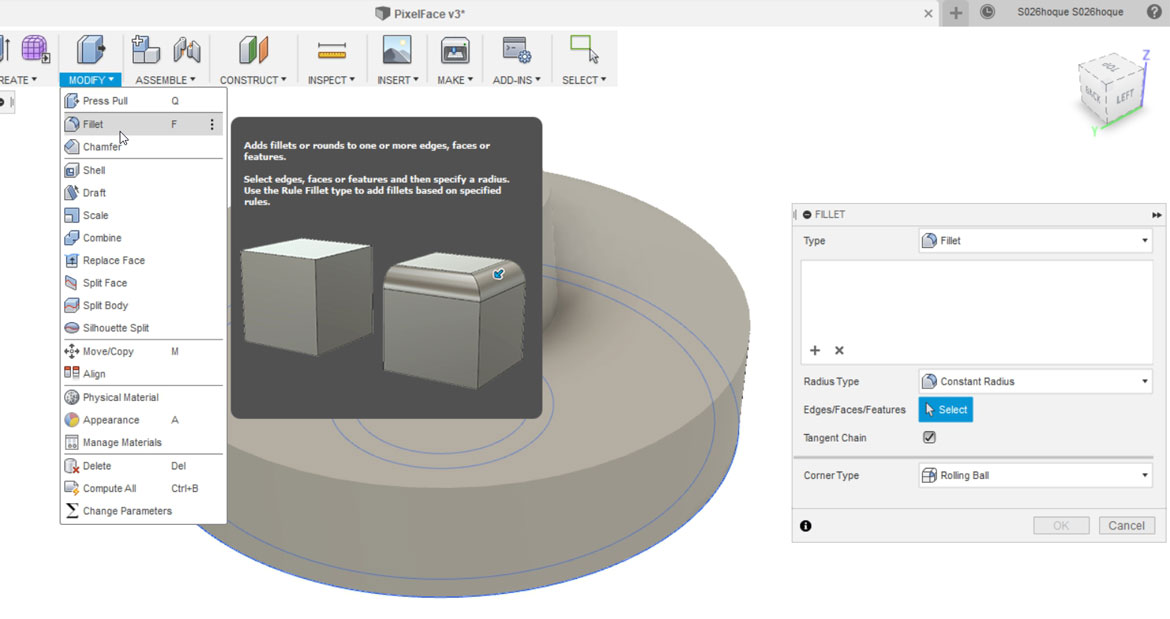This screenshot has width=1170, height=619.
Task: Open the Type dropdown showing Fillet
Action: click(1035, 241)
